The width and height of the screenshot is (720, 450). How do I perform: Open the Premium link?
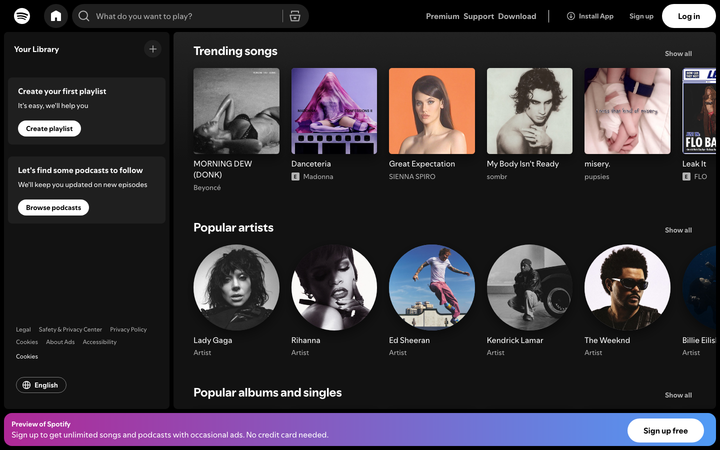[x=442, y=16]
